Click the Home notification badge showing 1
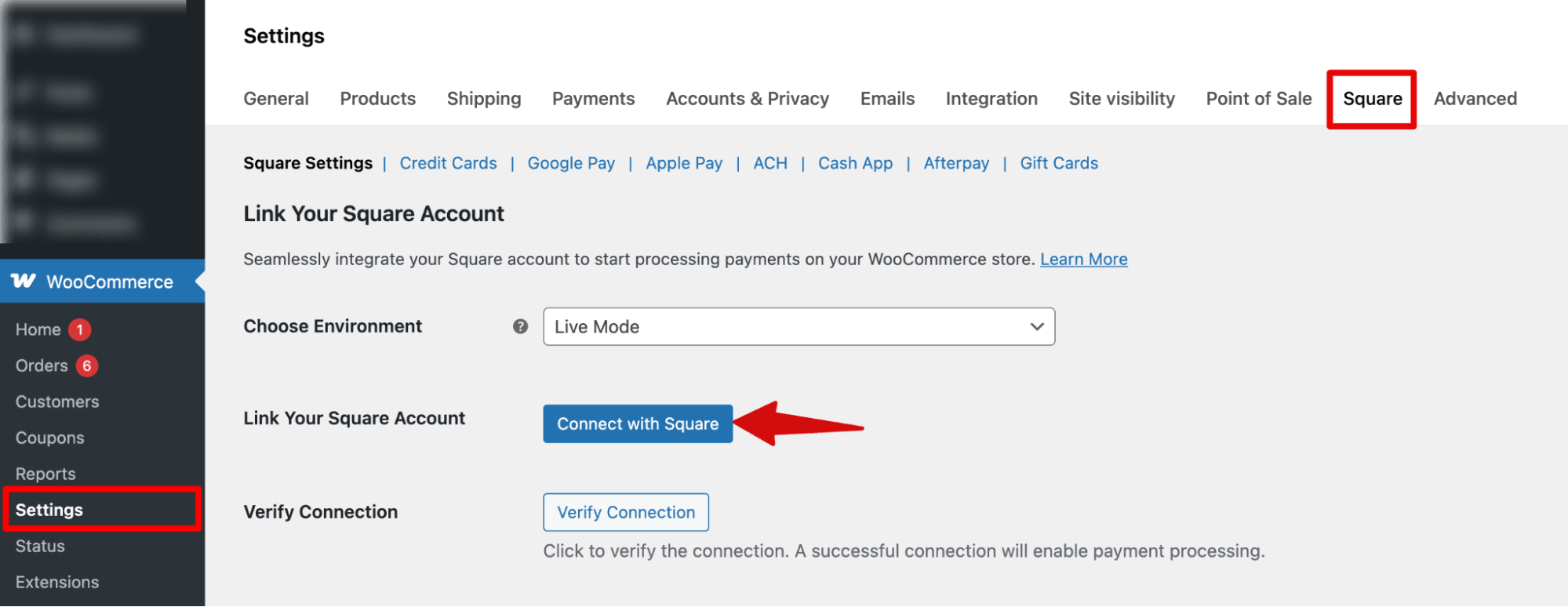This screenshot has height=607, width=1568. point(79,330)
